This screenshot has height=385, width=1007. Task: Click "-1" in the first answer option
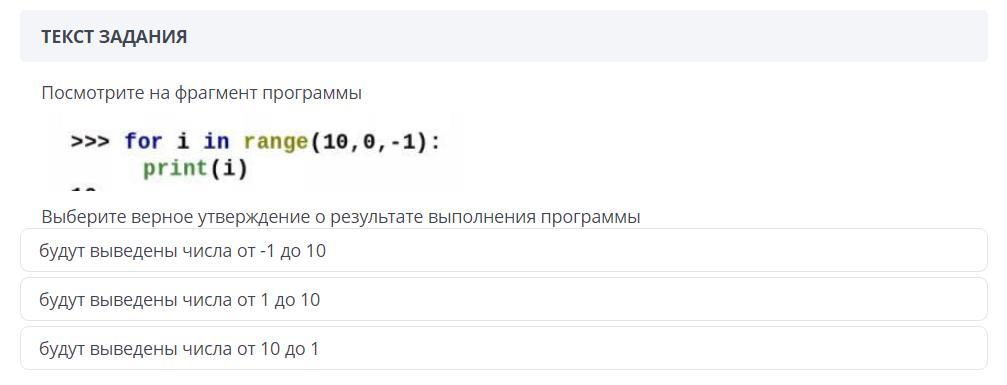(268, 251)
